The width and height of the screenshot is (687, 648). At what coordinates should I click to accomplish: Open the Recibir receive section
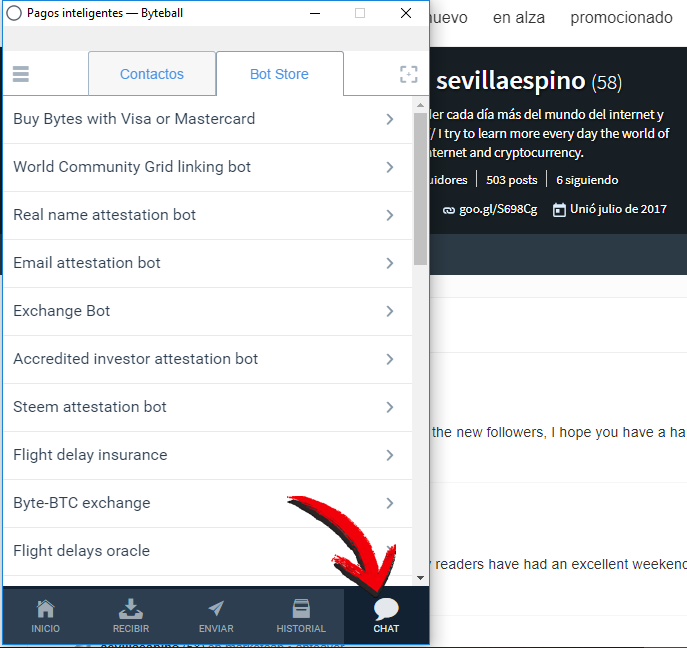coord(131,616)
